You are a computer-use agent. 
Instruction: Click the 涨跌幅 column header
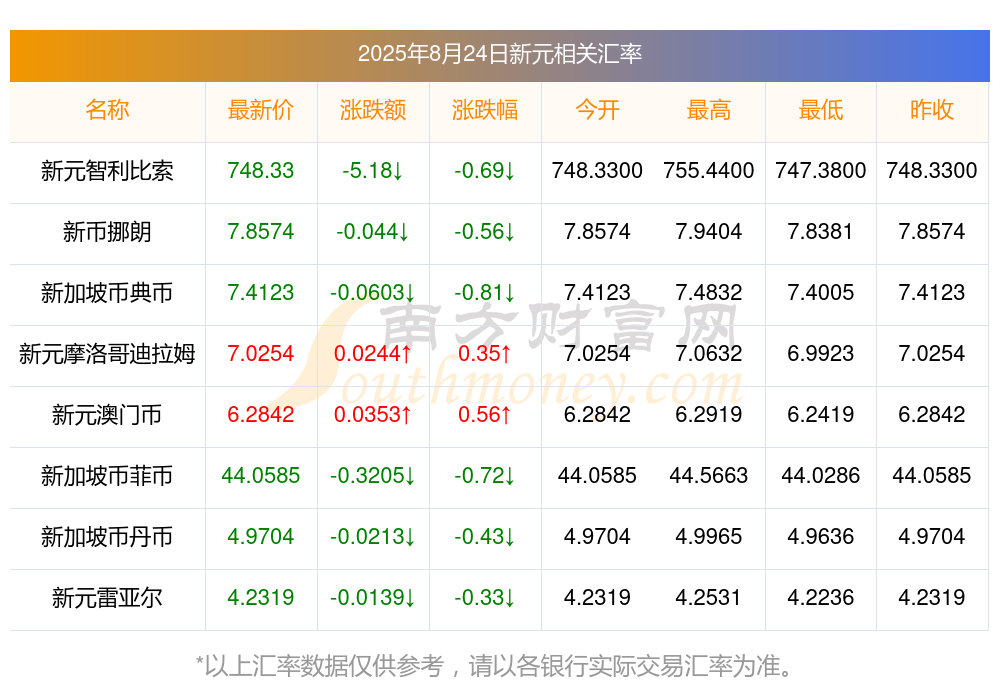(485, 110)
